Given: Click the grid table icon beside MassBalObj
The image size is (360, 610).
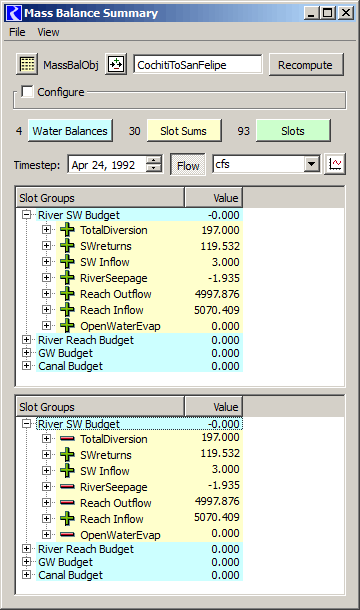Looking at the screenshot, I should 27,65.
